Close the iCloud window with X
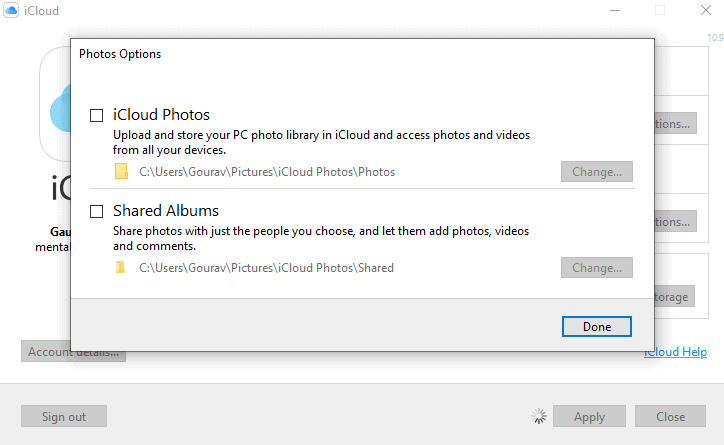Screen dimensions: 724x445 tap(706, 10)
